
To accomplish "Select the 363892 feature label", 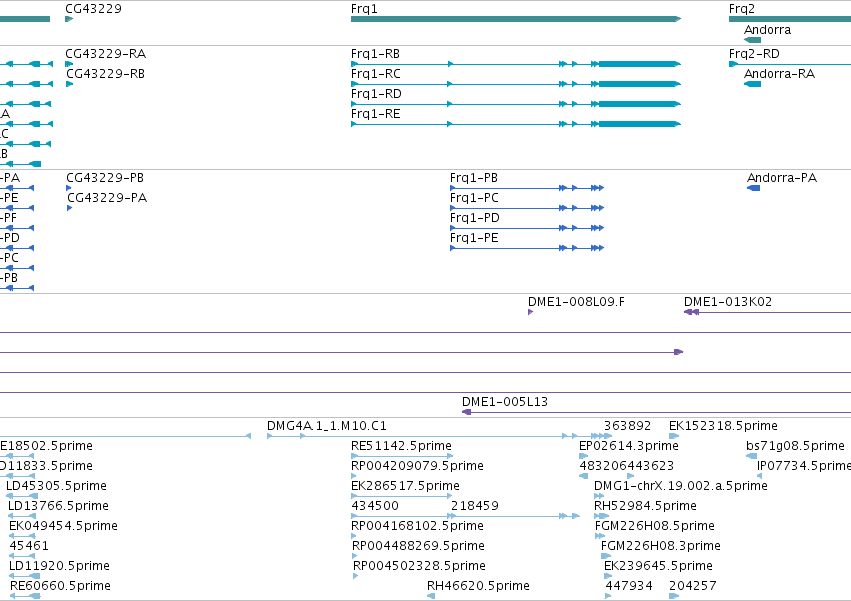I will (627, 426).
